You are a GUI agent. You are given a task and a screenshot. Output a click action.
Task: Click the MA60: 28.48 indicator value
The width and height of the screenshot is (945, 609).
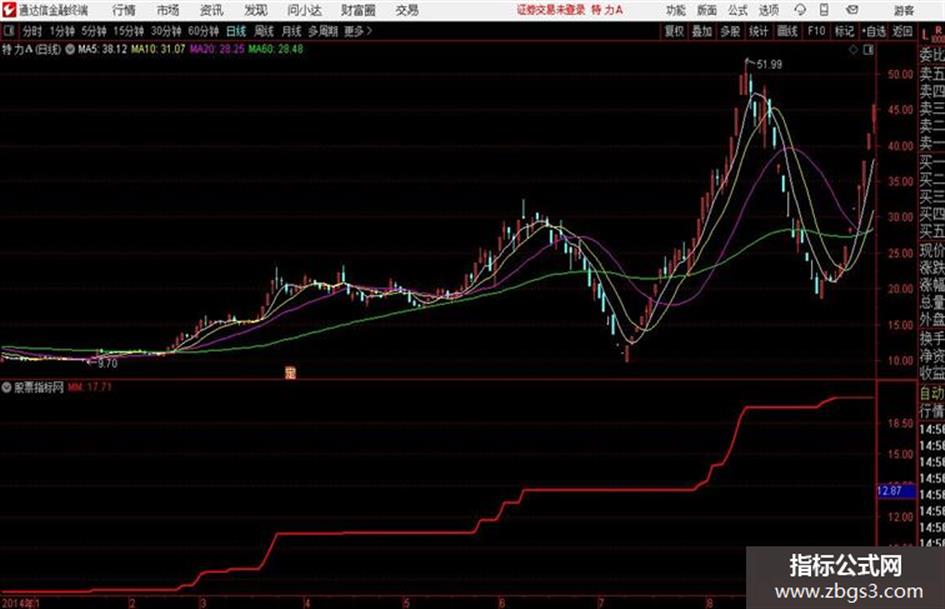pyautogui.click(x=276, y=49)
